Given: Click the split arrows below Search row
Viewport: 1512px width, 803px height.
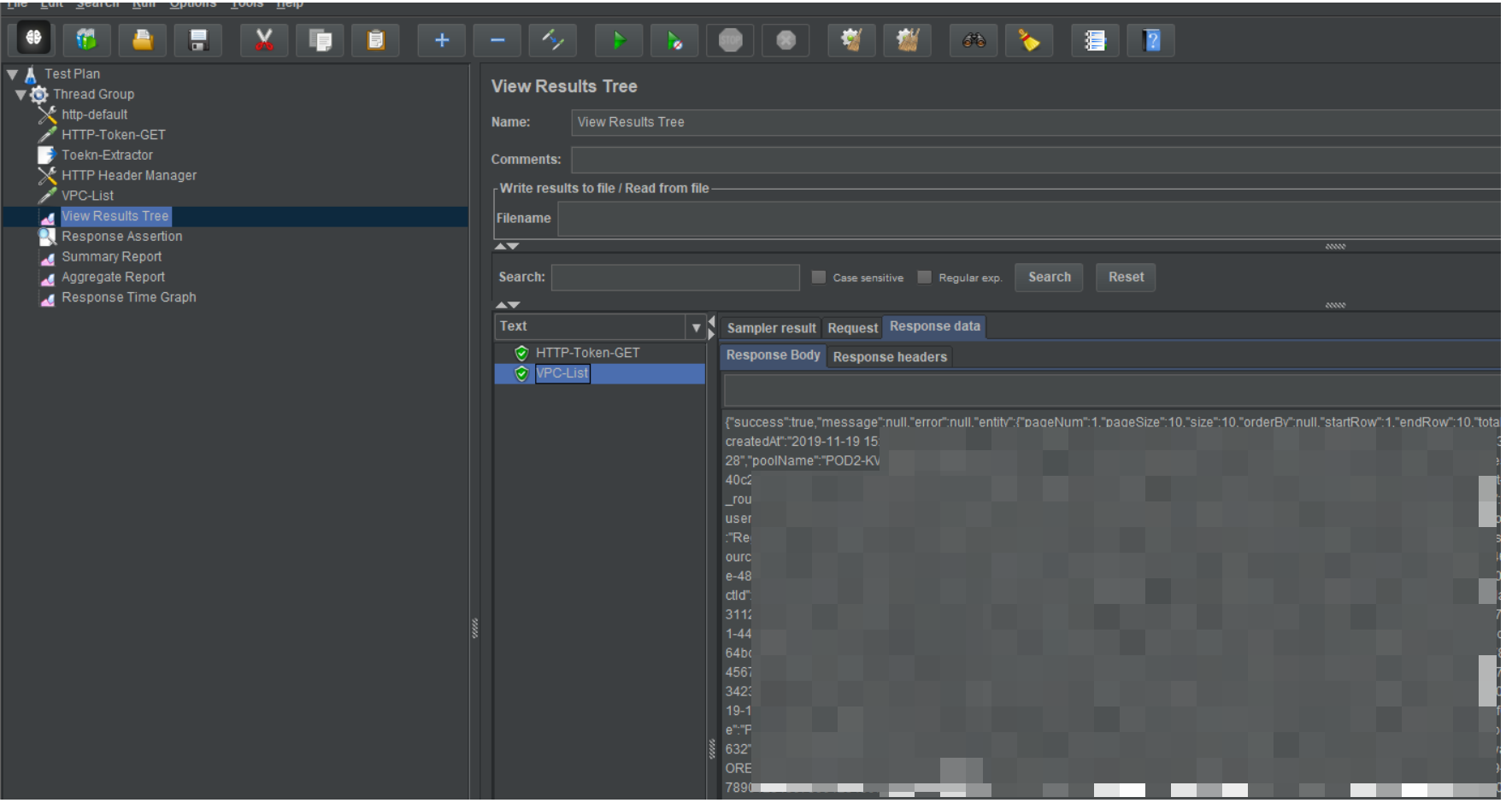Looking at the screenshot, I should [507, 305].
